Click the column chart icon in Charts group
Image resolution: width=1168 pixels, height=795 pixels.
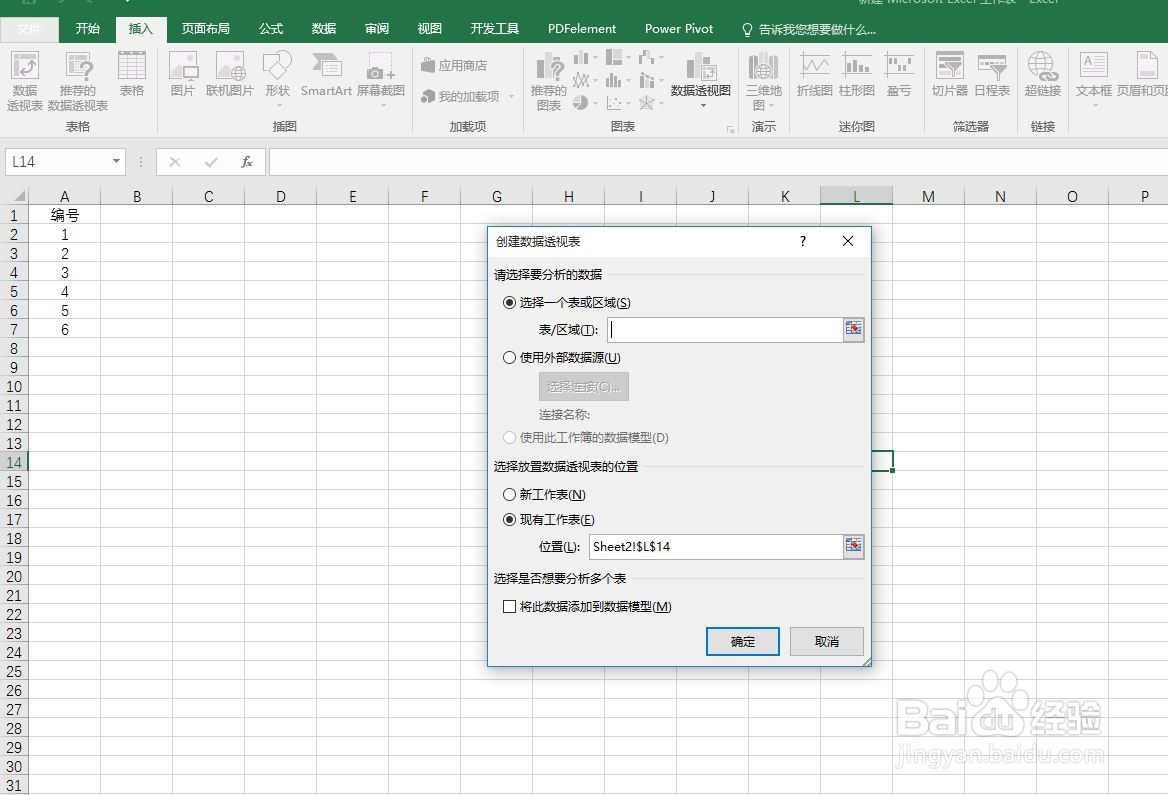pyautogui.click(x=582, y=58)
